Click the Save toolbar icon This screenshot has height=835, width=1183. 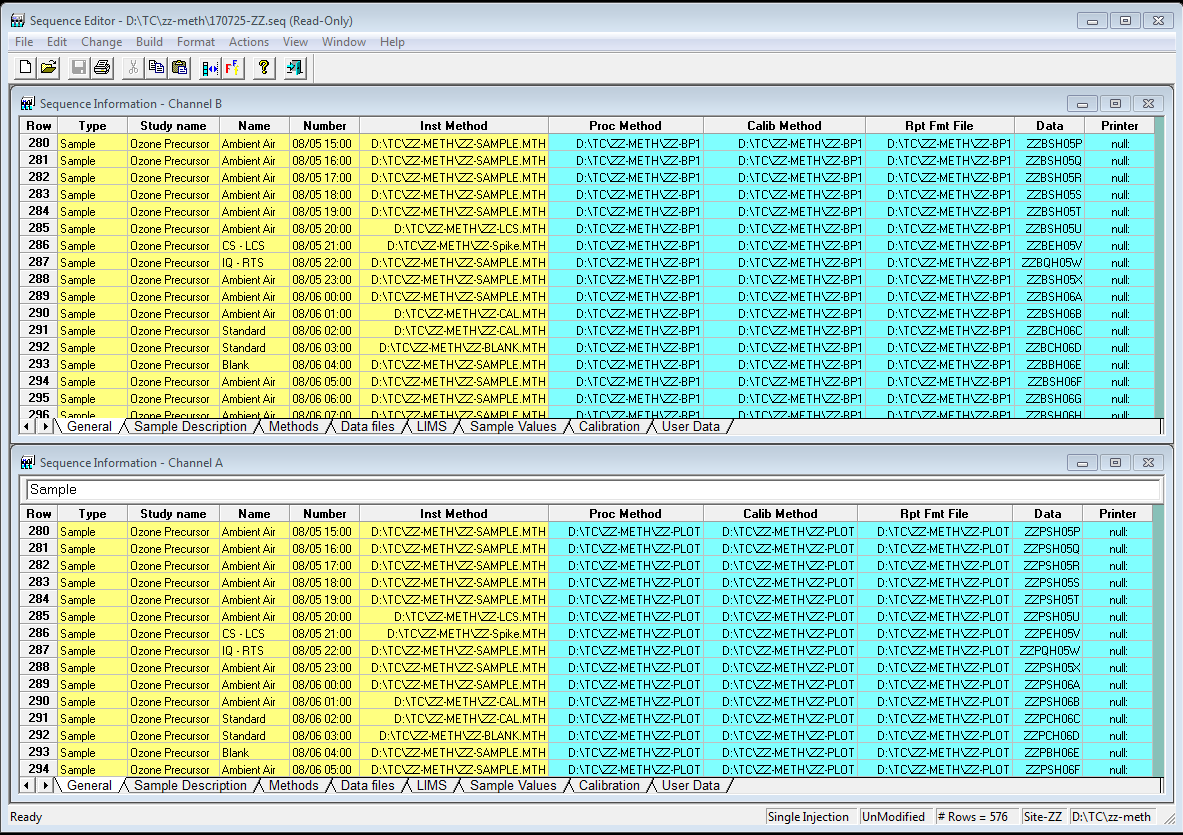click(x=78, y=67)
